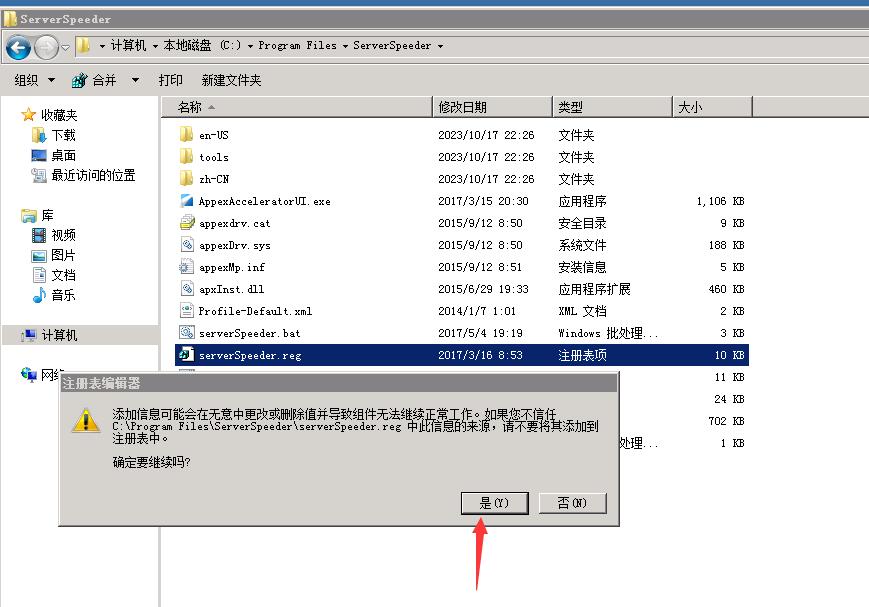Select the appexdrv.cat file icon
The width and height of the screenshot is (869, 607).
click(186, 223)
